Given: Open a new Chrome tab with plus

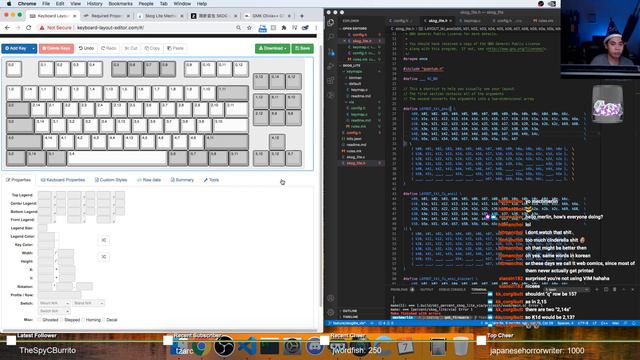Looking at the screenshot, I should [x=302, y=16].
